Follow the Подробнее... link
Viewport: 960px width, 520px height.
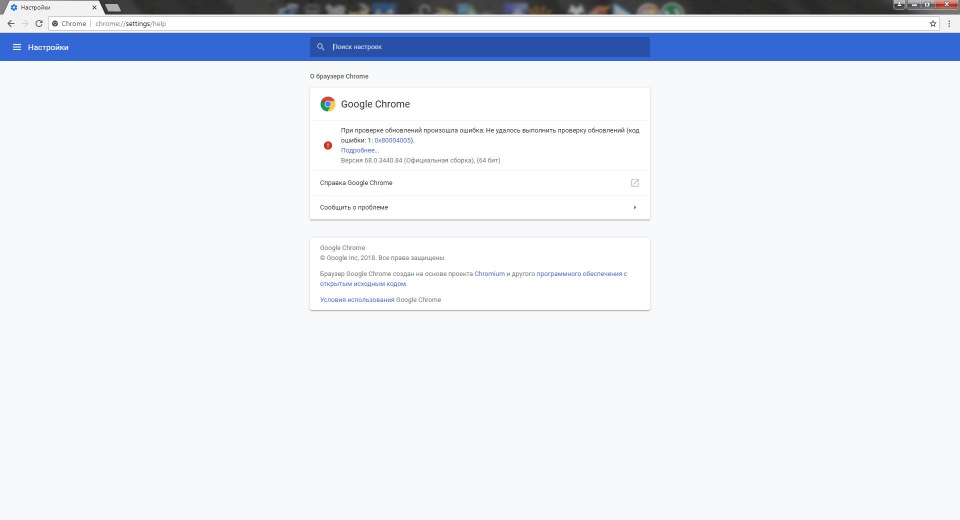tap(359, 150)
